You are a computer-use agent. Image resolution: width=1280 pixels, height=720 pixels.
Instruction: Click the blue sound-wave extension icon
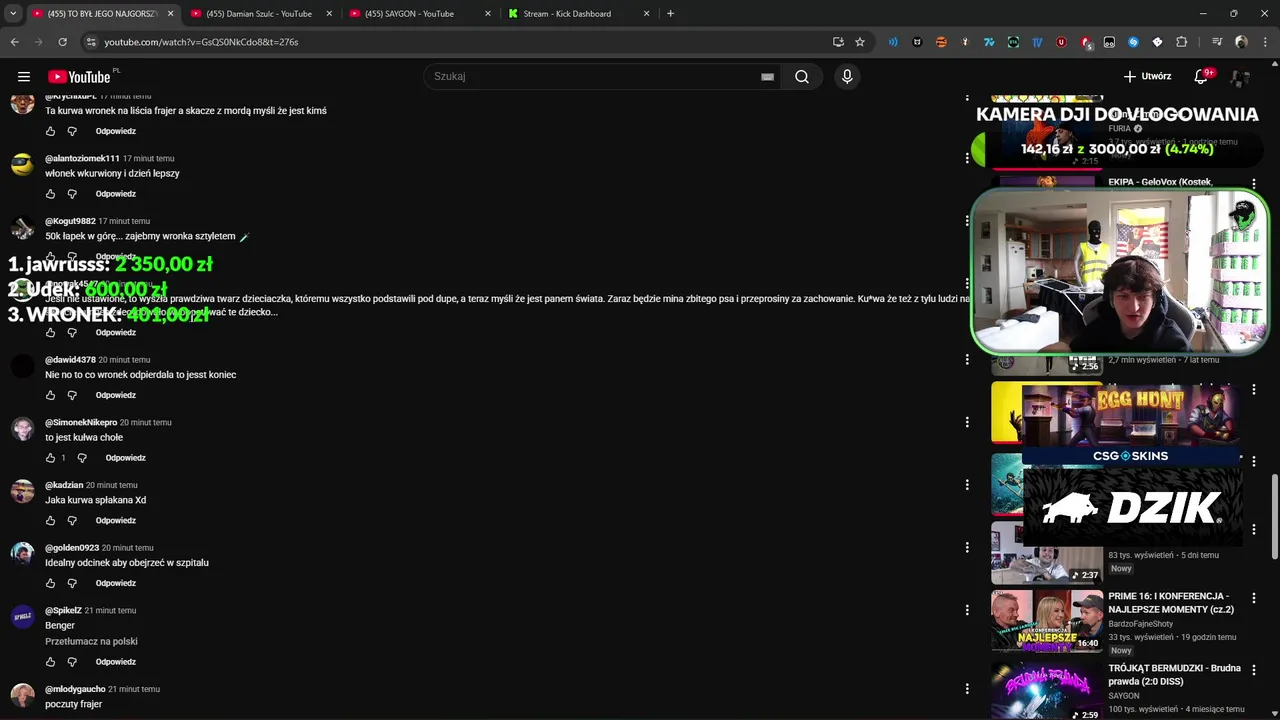[893, 42]
